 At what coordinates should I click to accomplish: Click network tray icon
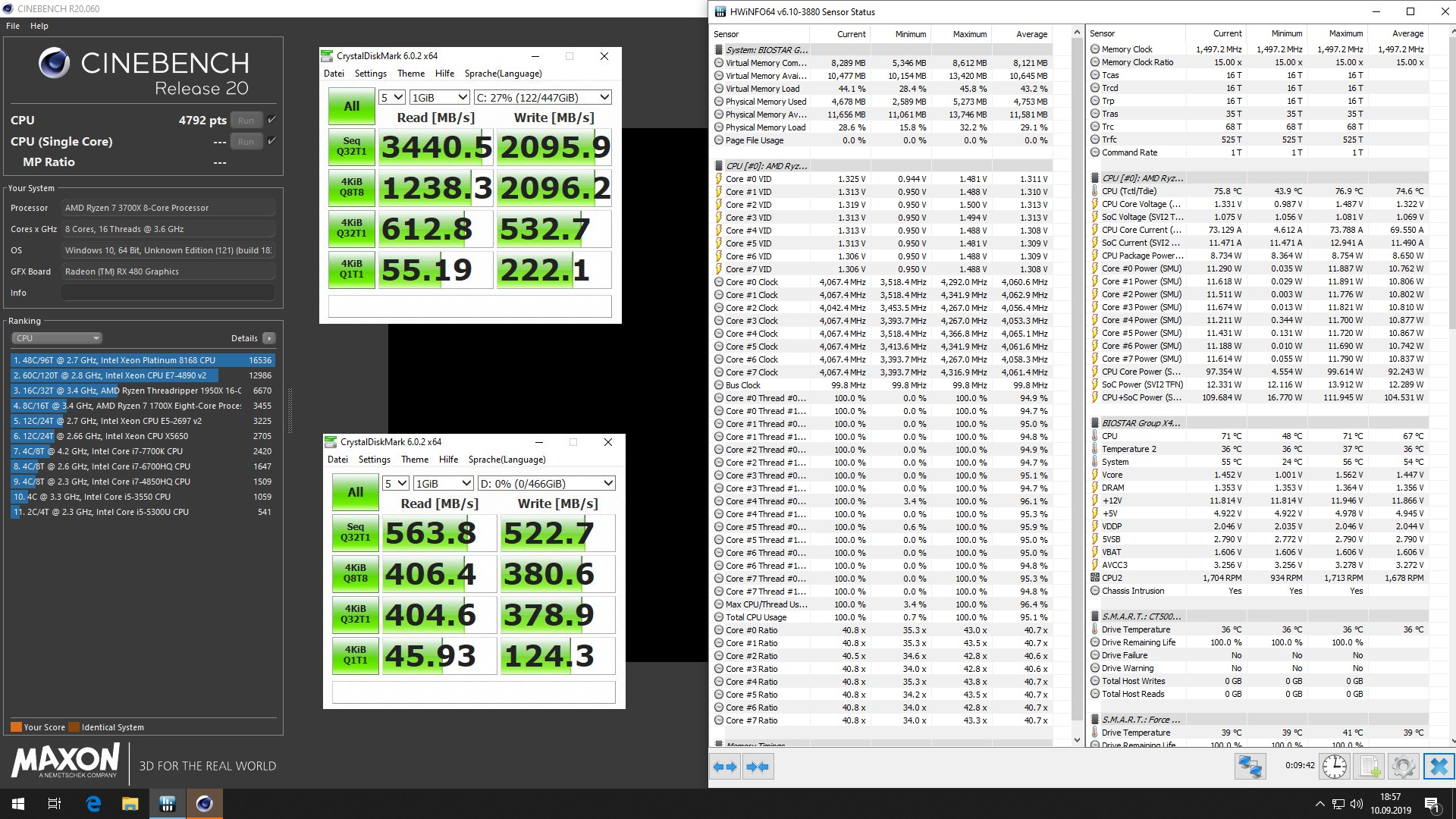(1338, 804)
